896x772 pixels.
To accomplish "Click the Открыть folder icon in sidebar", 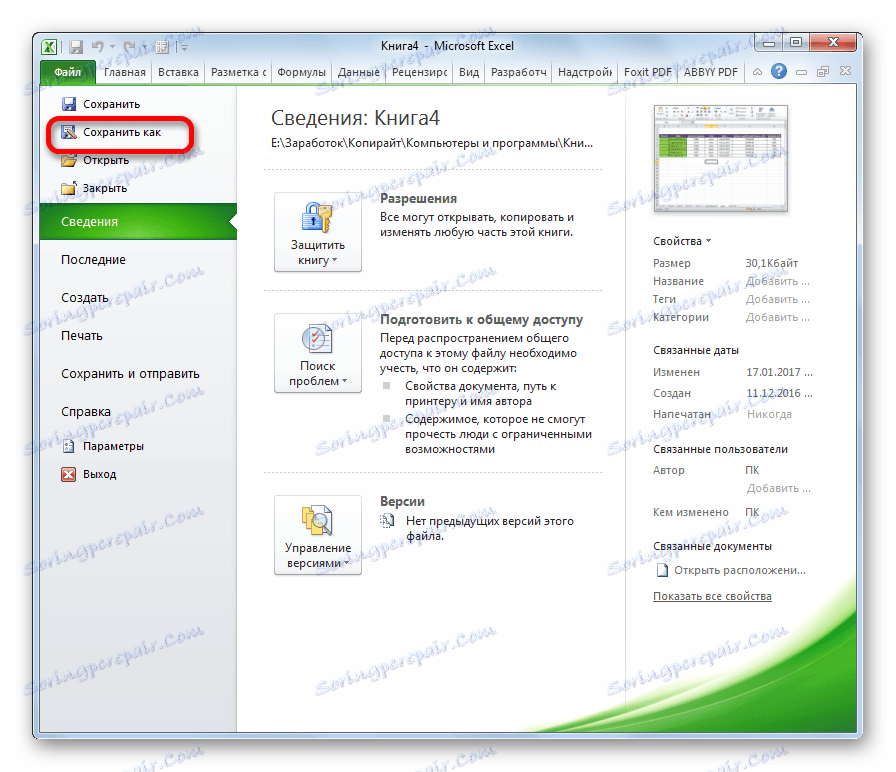I will click(x=68, y=160).
